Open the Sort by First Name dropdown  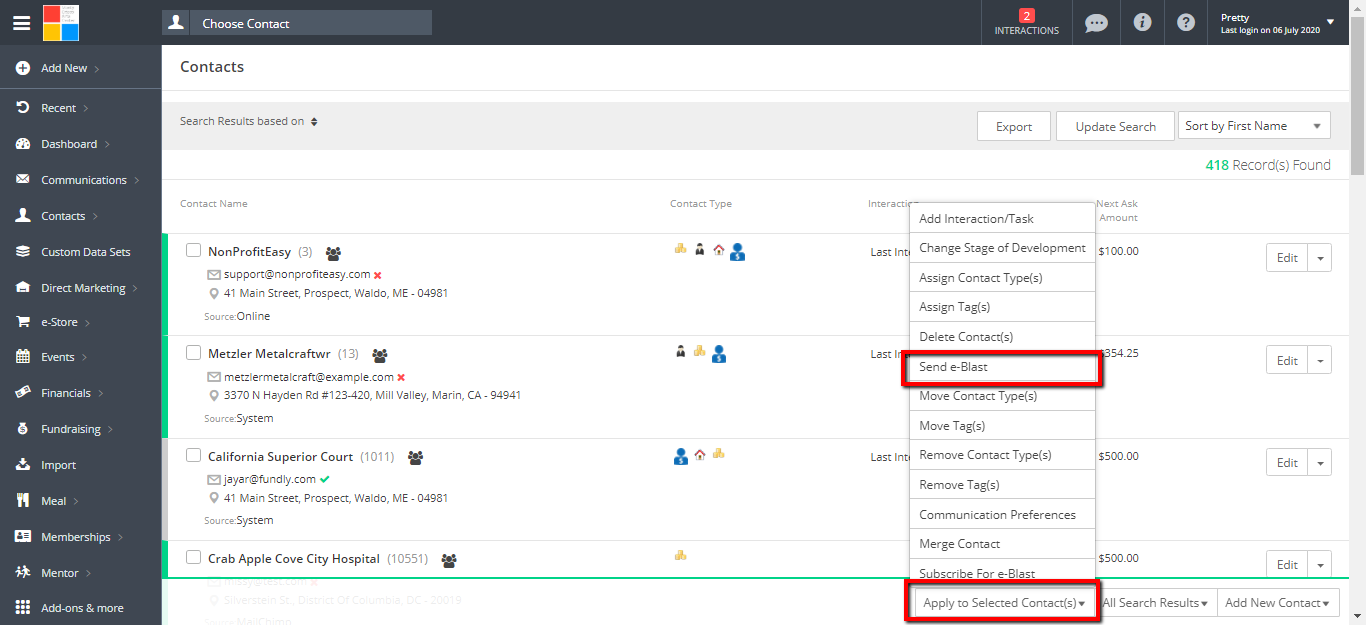(x=1254, y=126)
